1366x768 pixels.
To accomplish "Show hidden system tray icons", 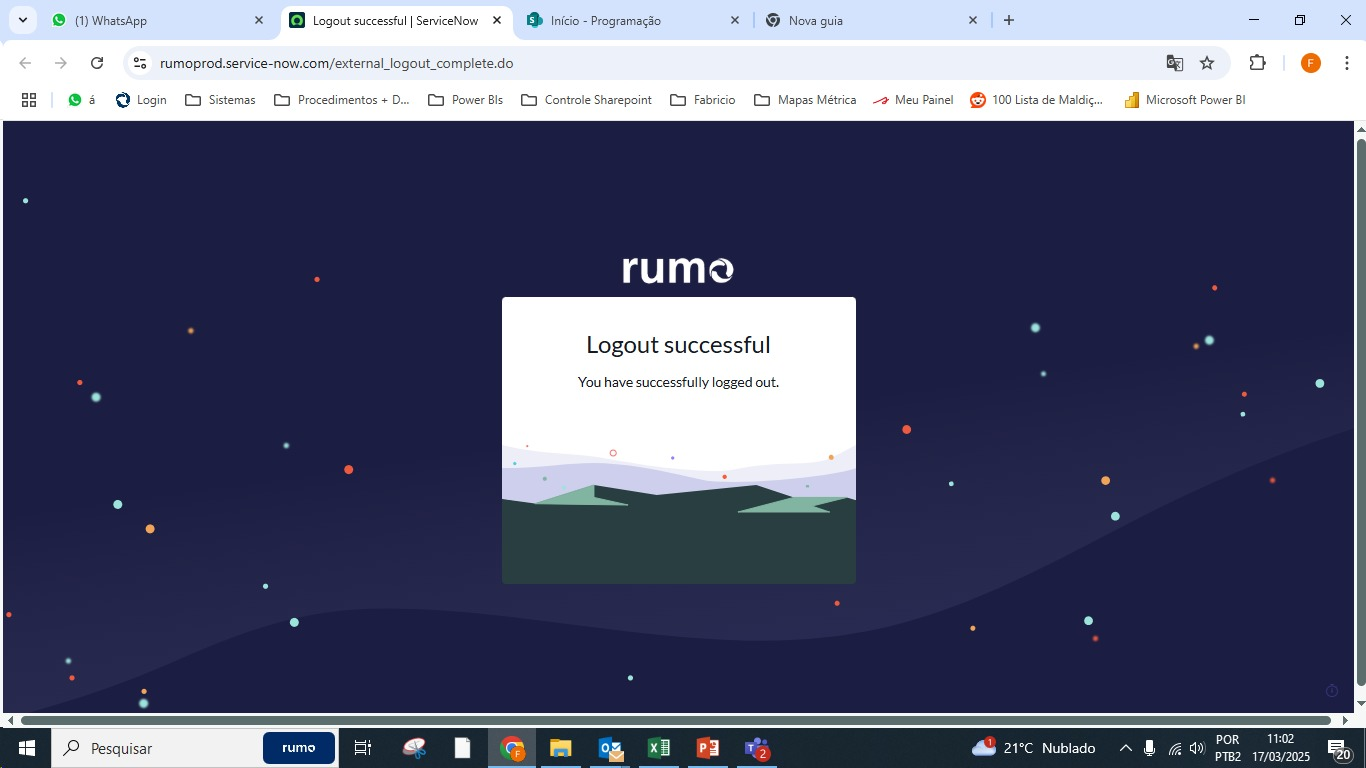I will point(1125,748).
